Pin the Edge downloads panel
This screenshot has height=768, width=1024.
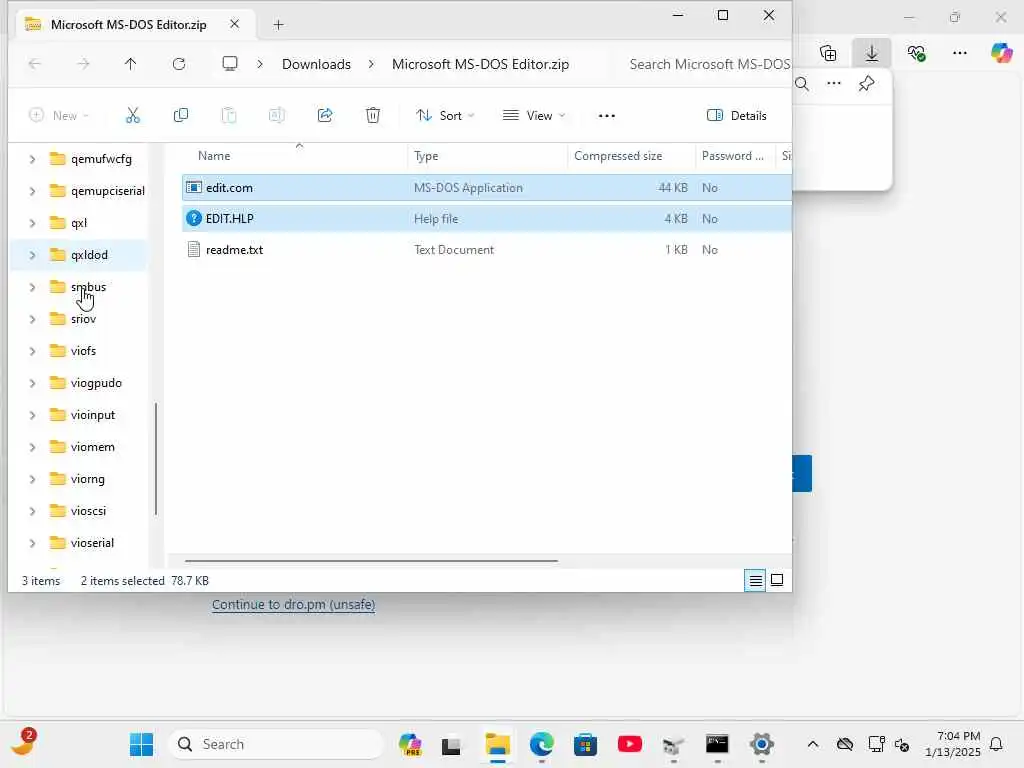[x=867, y=84]
